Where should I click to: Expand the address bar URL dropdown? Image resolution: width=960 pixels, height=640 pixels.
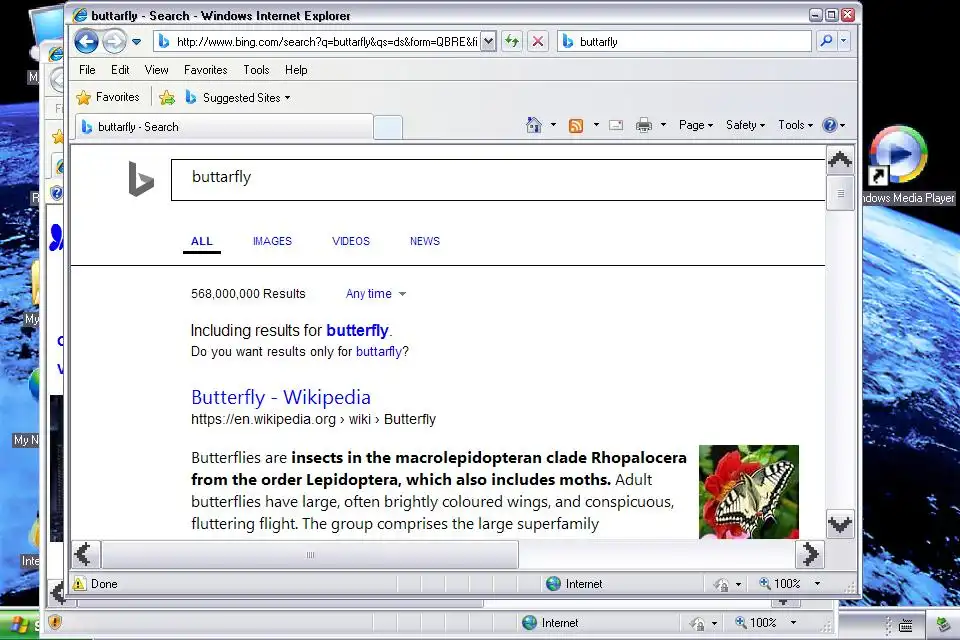click(488, 42)
